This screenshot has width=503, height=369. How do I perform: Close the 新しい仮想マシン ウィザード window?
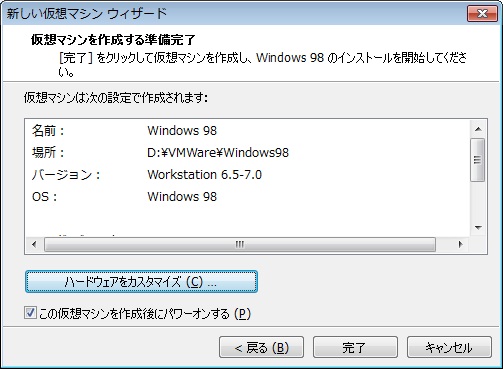pos(482,14)
